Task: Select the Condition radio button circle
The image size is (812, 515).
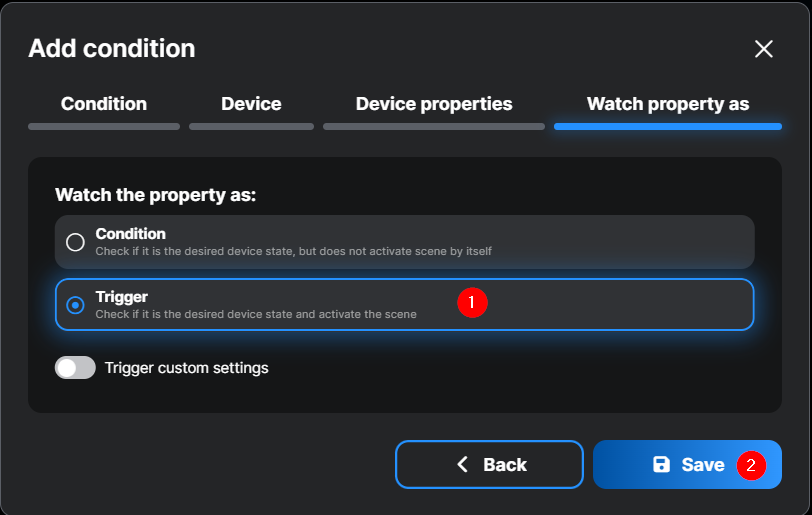Action: [x=75, y=242]
